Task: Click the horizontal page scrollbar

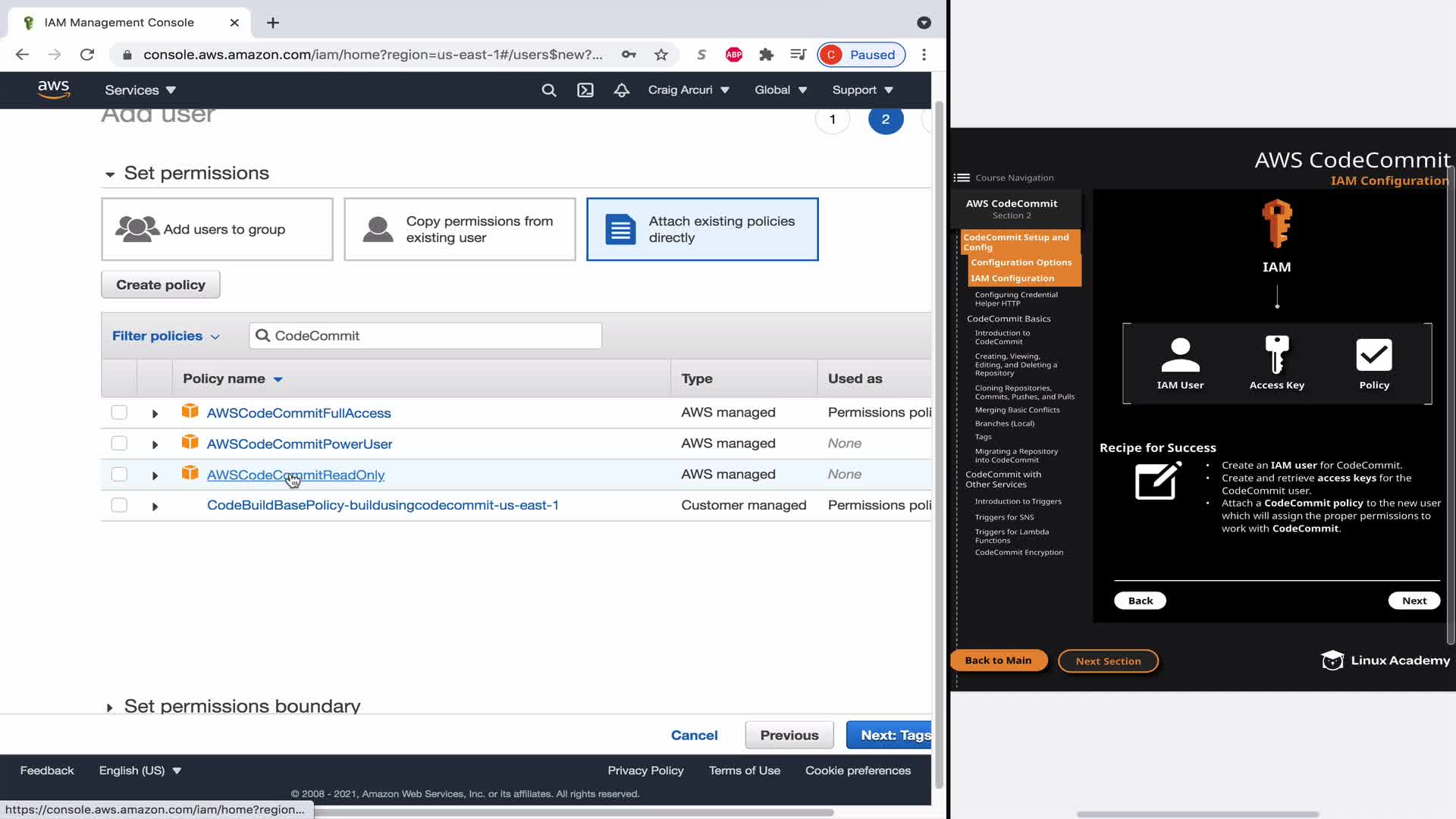Action: tap(573, 812)
